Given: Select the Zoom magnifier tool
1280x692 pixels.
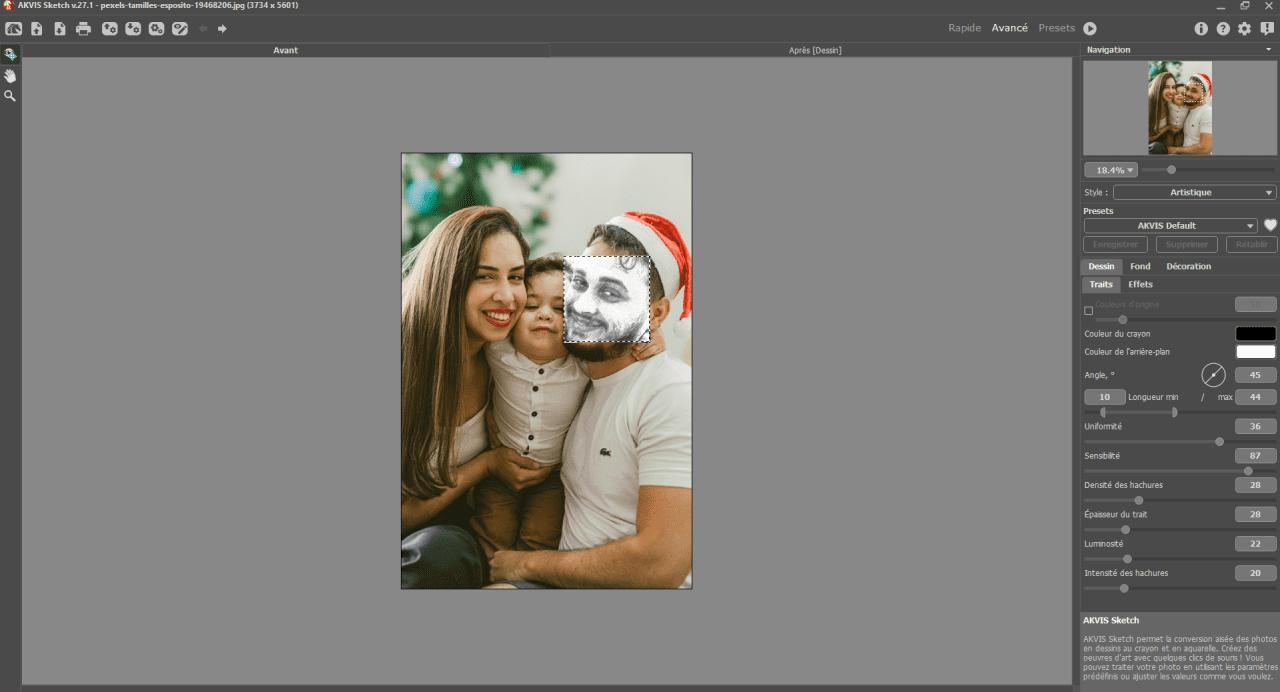Looking at the screenshot, I should click(x=10, y=96).
